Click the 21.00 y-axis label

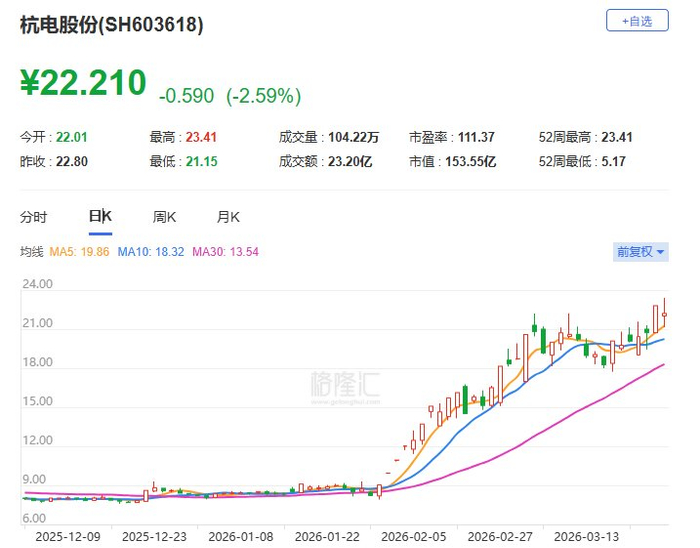coord(38,323)
